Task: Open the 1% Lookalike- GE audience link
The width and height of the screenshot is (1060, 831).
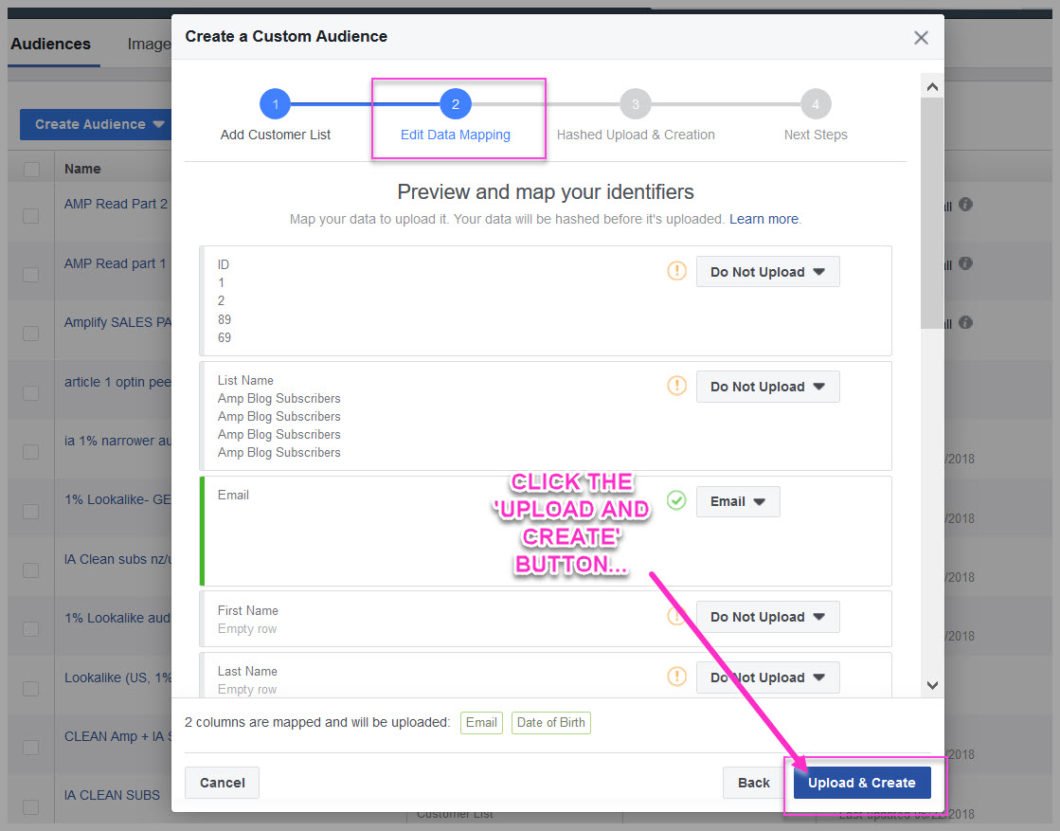Action: tap(118, 499)
